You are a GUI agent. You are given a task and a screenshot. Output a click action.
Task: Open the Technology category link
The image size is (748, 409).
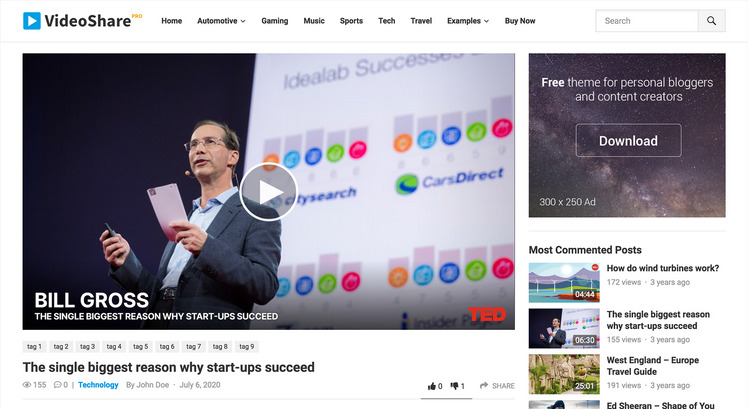(x=98, y=385)
